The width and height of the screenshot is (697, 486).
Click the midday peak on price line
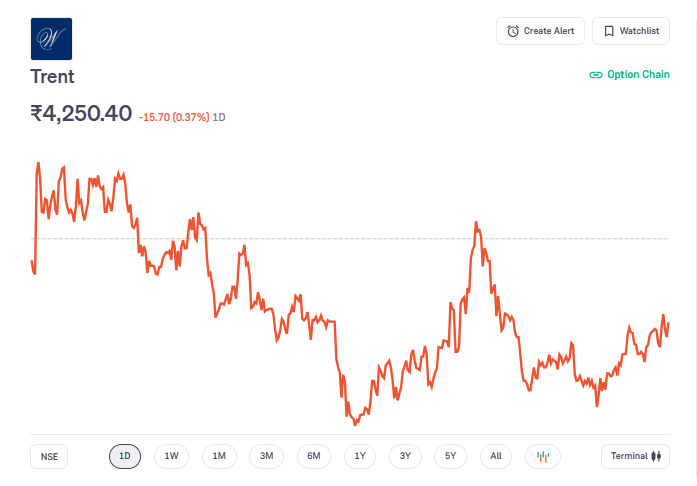coord(477,223)
